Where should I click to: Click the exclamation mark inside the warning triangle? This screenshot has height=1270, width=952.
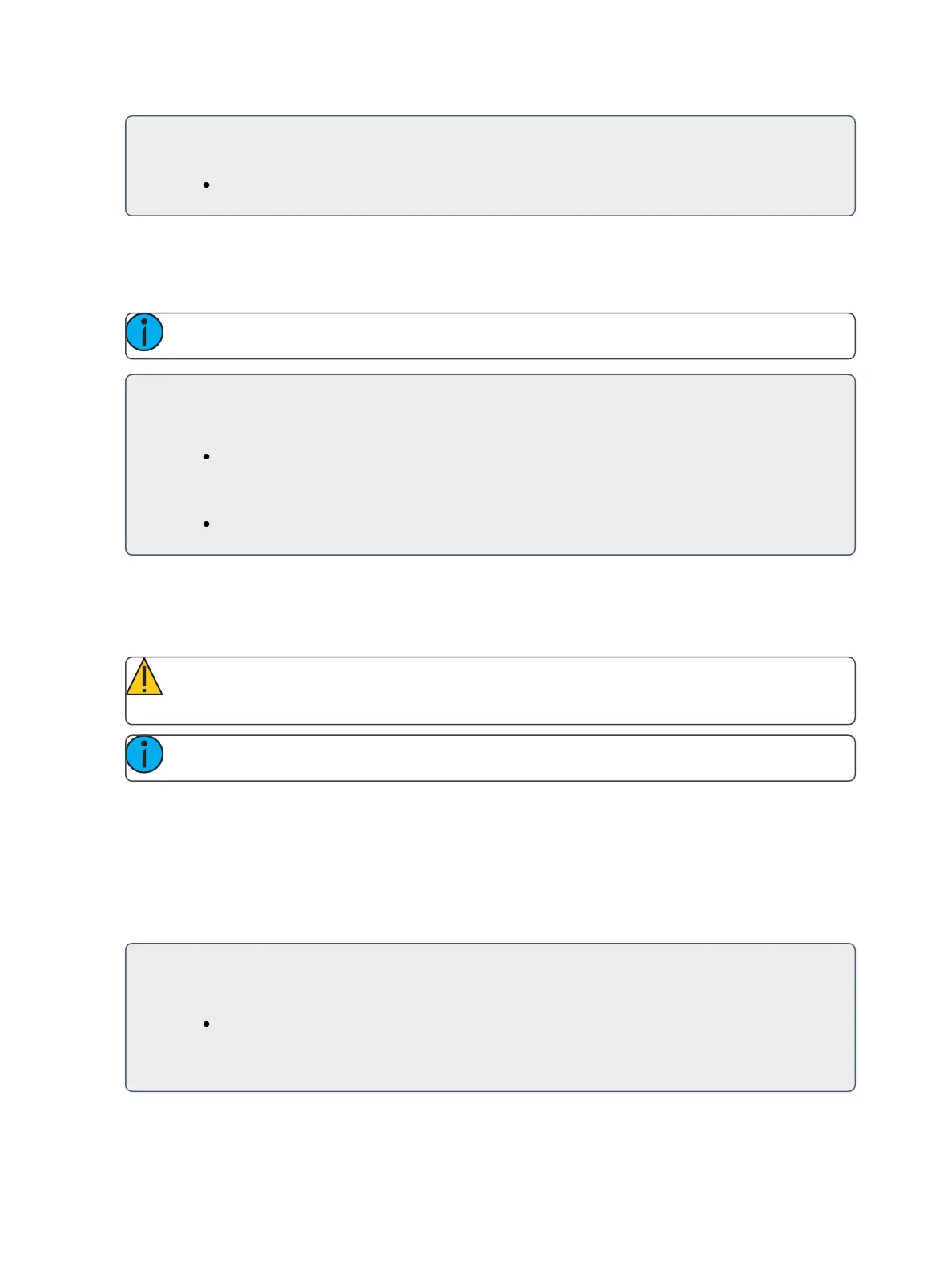pos(144,680)
